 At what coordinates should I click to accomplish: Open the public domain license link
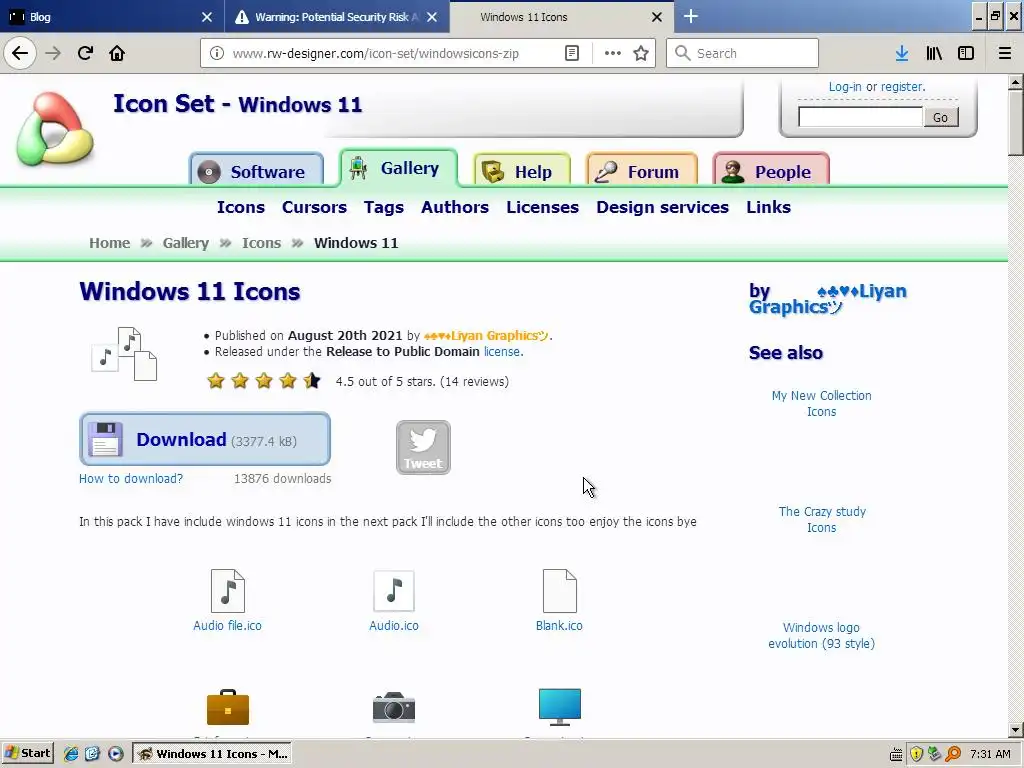coord(503,351)
